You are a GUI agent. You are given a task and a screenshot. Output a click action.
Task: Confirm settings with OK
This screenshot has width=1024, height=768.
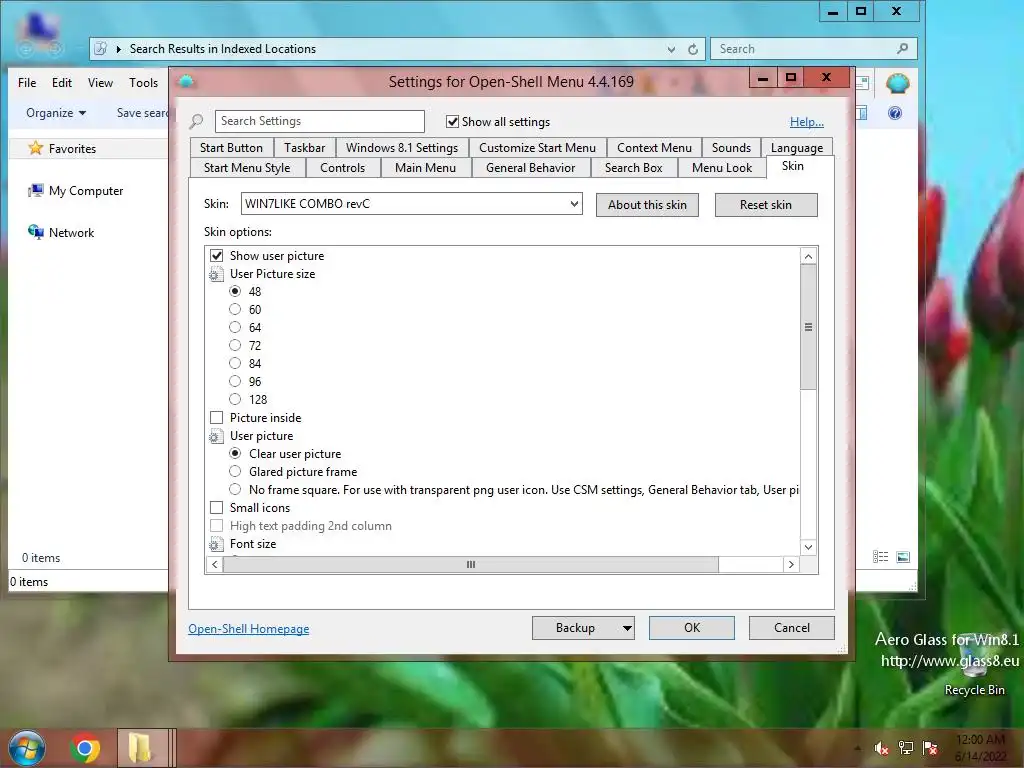coord(692,628)
